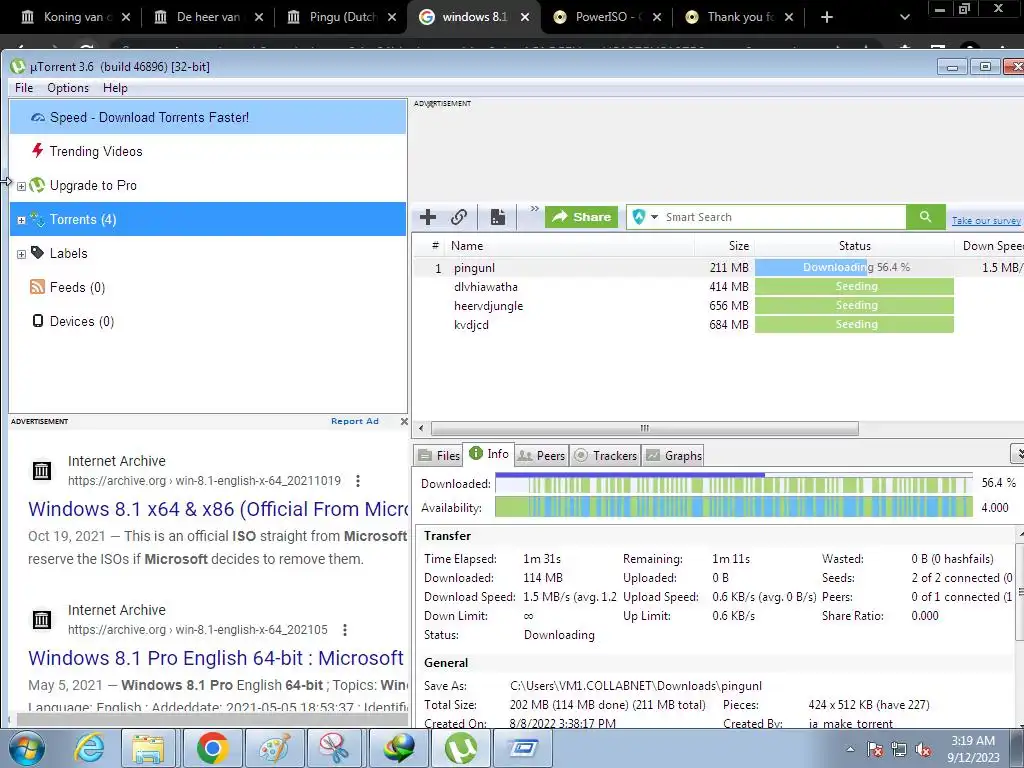Open the Snipping Tool from the taskbar
This screenshot has width=1024, height=768.
pos(334,748)
